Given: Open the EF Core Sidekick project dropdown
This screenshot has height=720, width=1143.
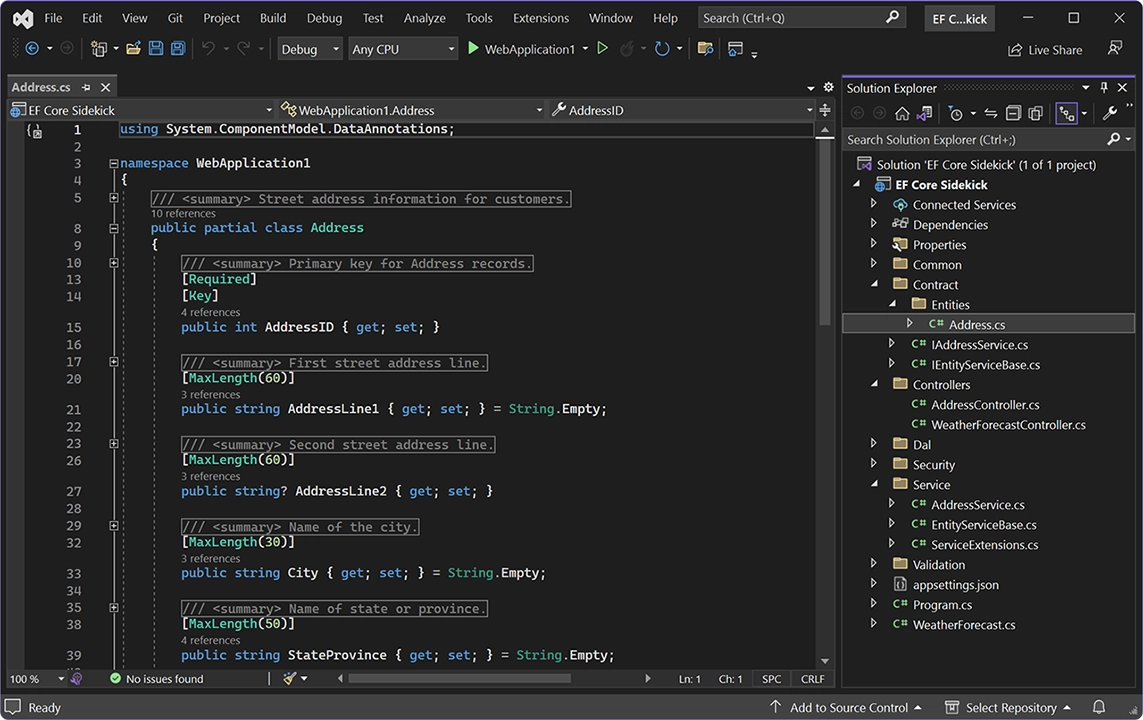Looking at the screenshot, I should (141, 110).
